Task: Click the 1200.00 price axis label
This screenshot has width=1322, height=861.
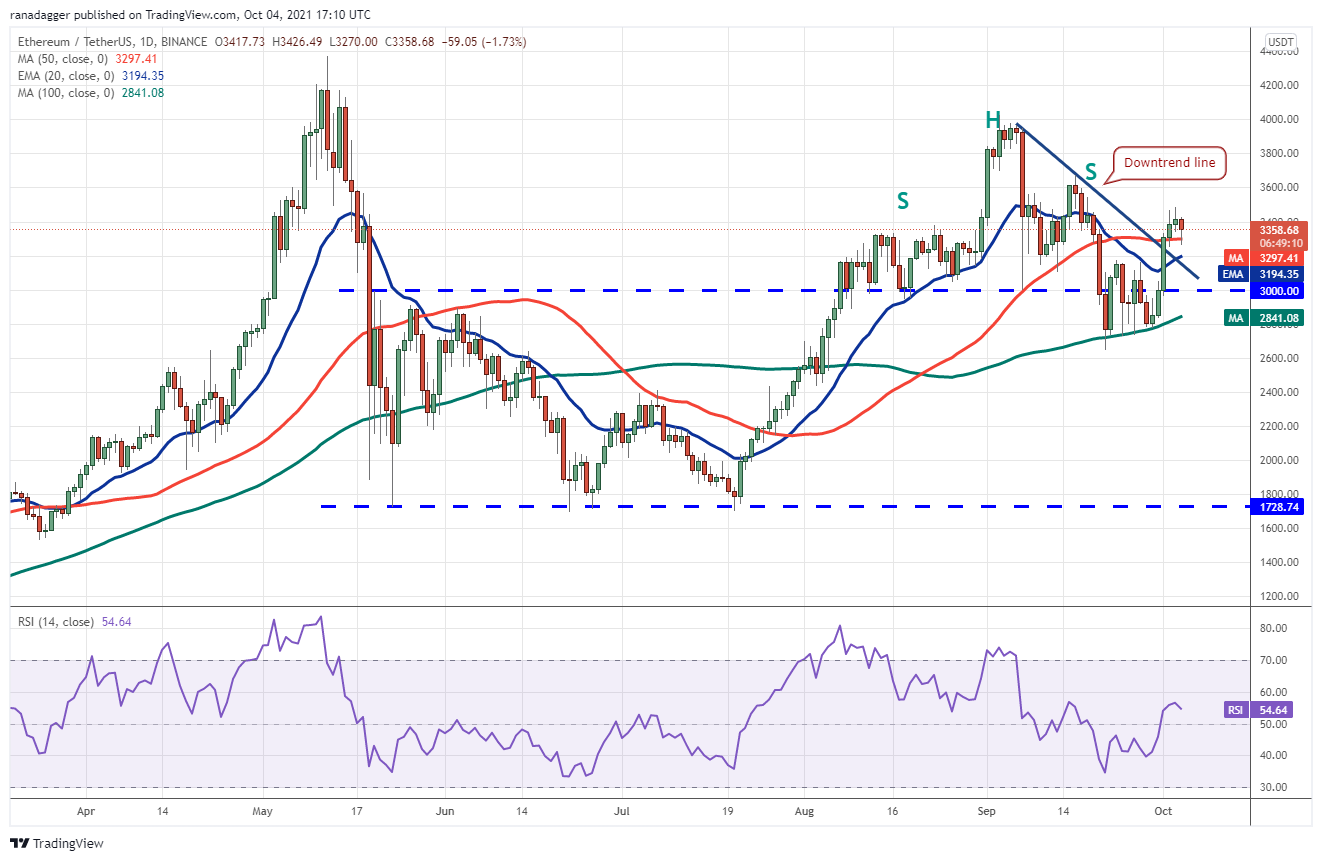Action: (1279, 596)
